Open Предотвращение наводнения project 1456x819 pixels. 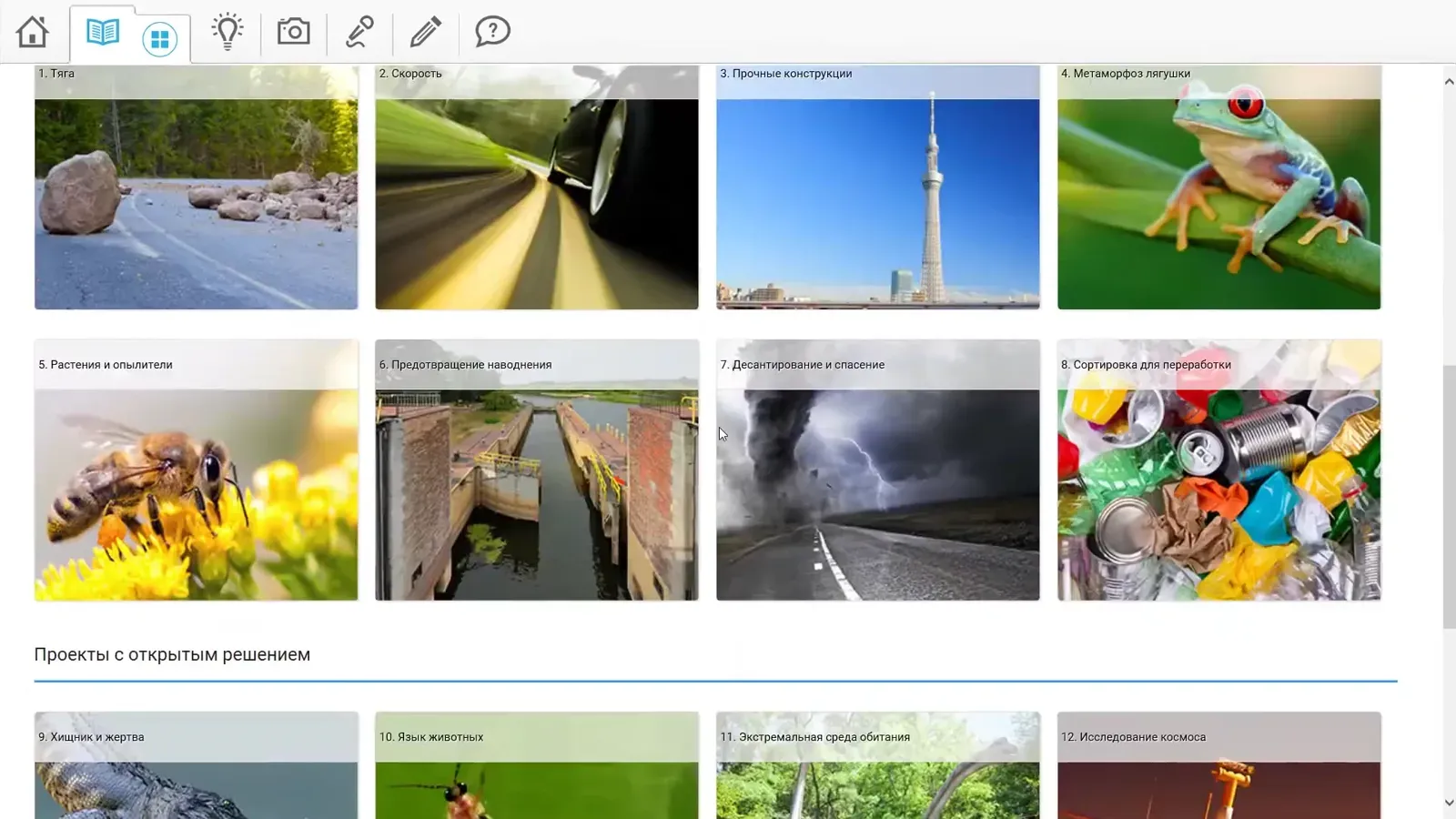(537, 470)
